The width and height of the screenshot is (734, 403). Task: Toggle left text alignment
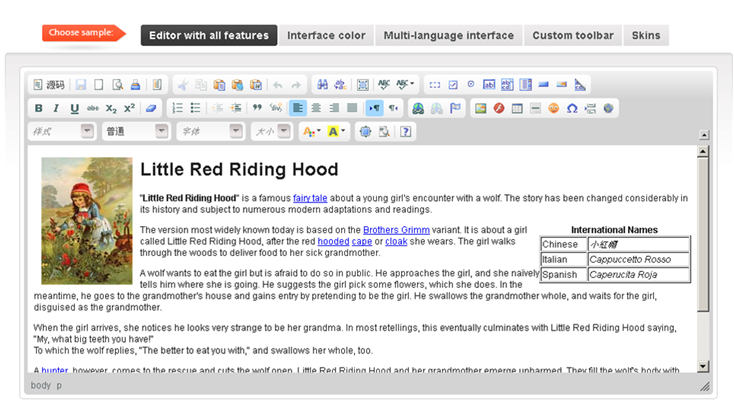point(298,108)
